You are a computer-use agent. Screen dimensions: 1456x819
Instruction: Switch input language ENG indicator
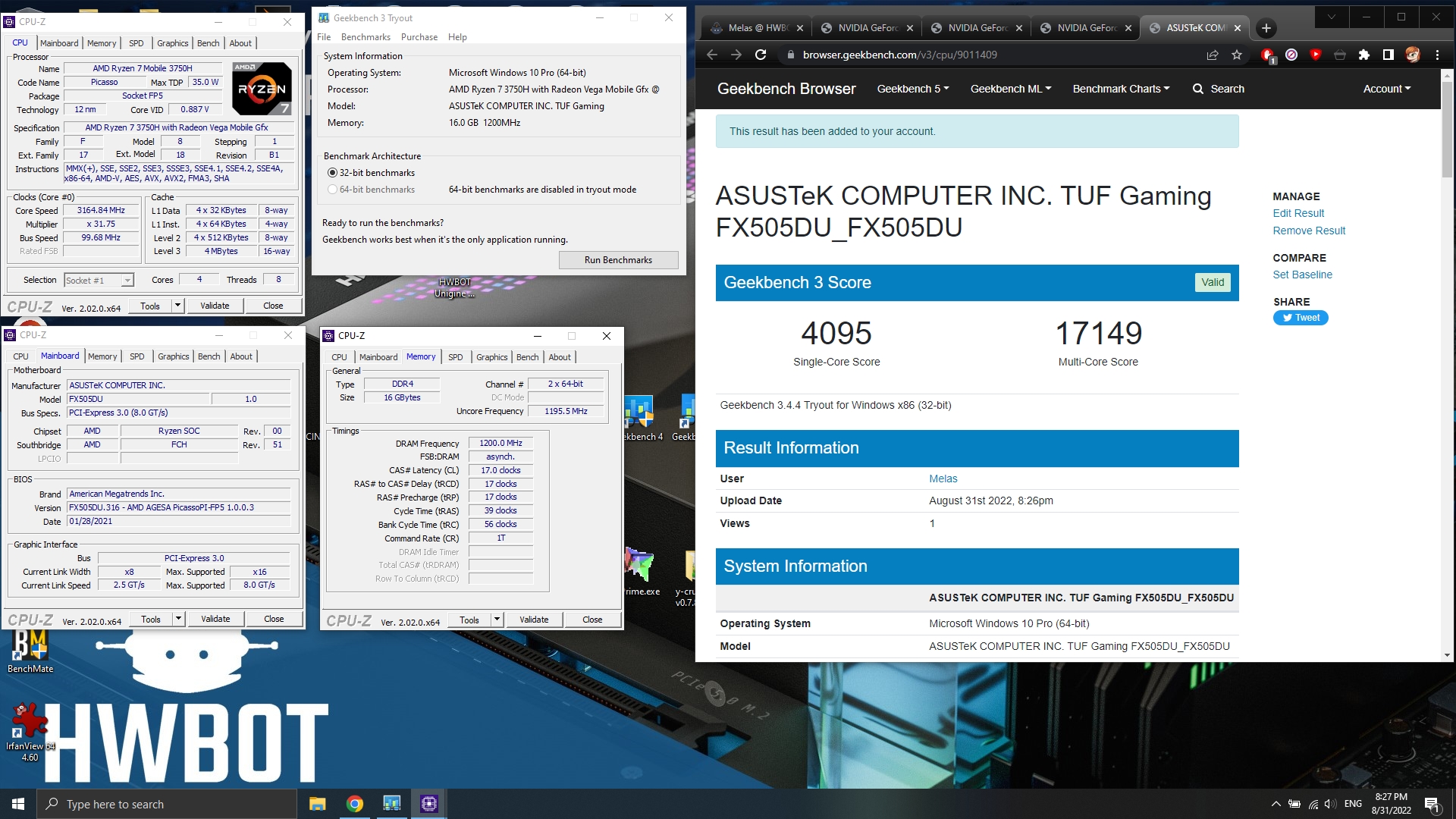1353,804
